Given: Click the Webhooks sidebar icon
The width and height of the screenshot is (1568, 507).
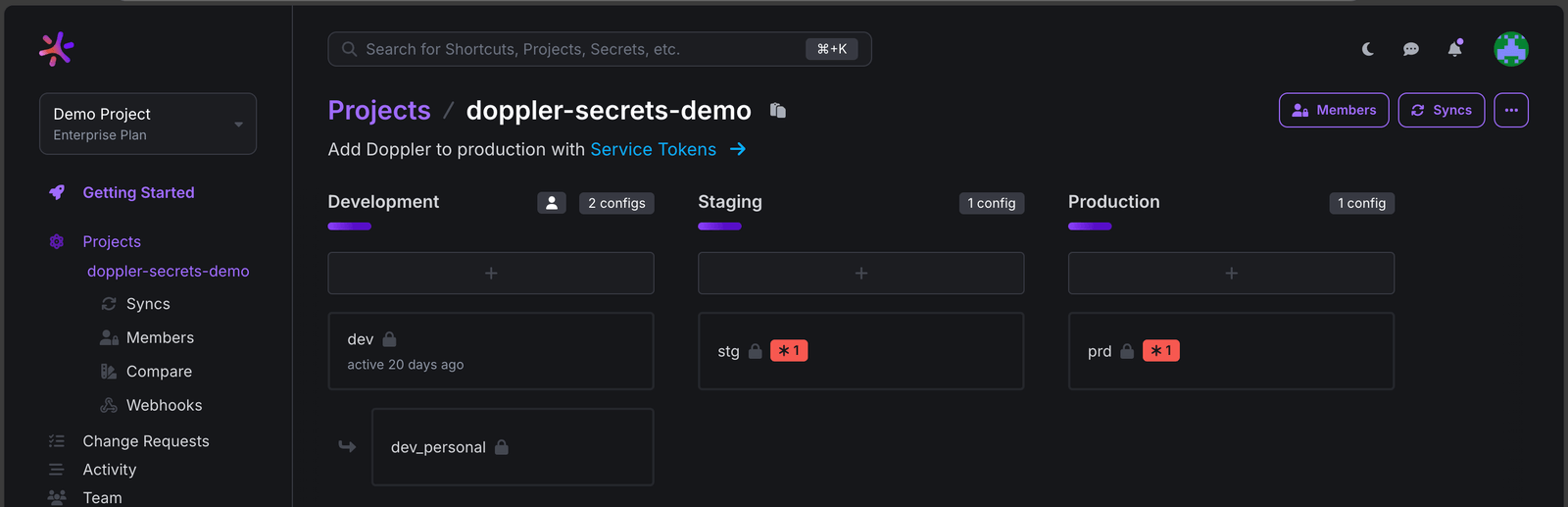Looking at the screenshot, I should click(x=109, y=405).
